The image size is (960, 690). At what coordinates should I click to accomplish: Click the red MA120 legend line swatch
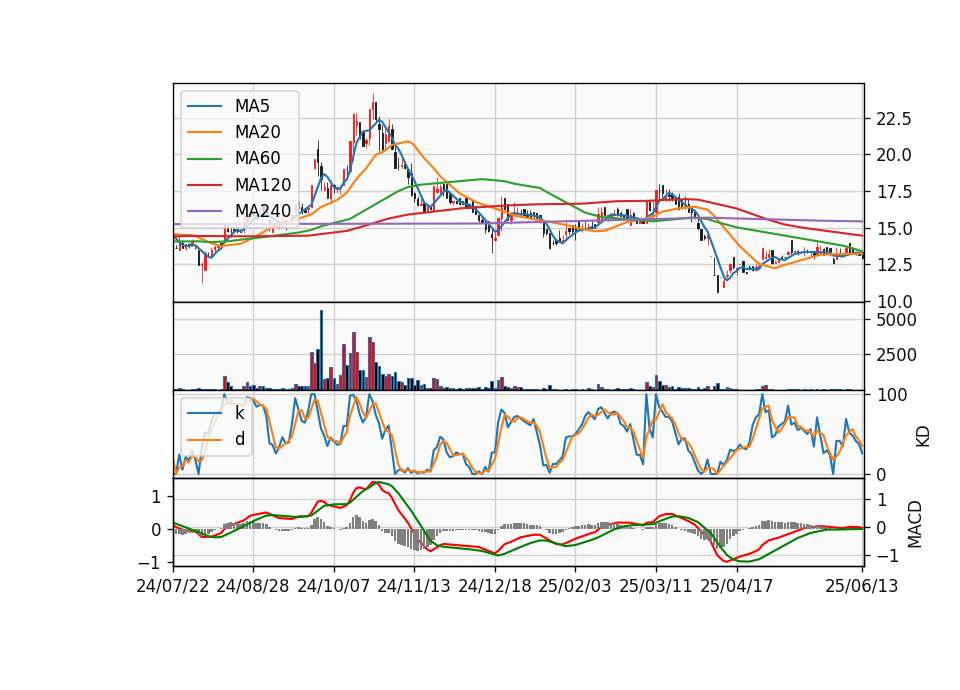point(204,185)
